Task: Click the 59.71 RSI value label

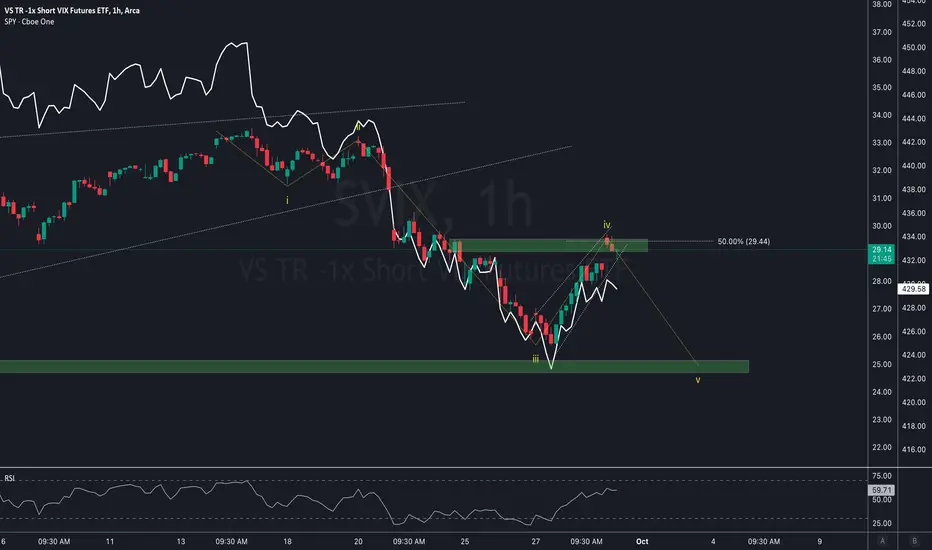Action: 881,490
